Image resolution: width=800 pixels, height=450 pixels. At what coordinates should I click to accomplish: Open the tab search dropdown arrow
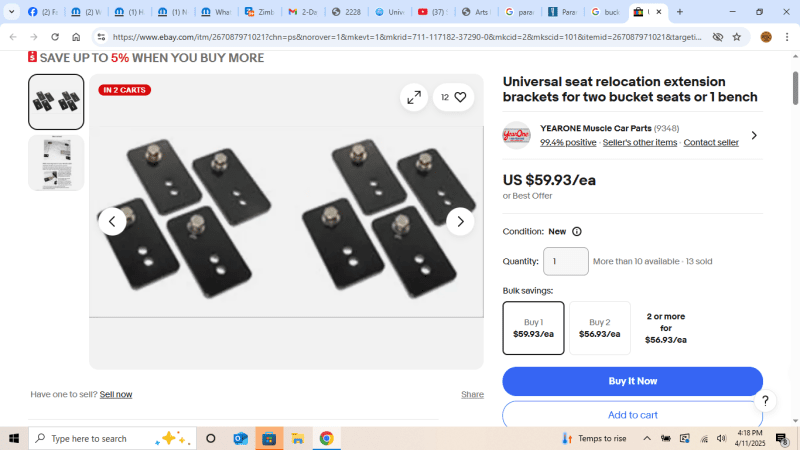(11, 12)
